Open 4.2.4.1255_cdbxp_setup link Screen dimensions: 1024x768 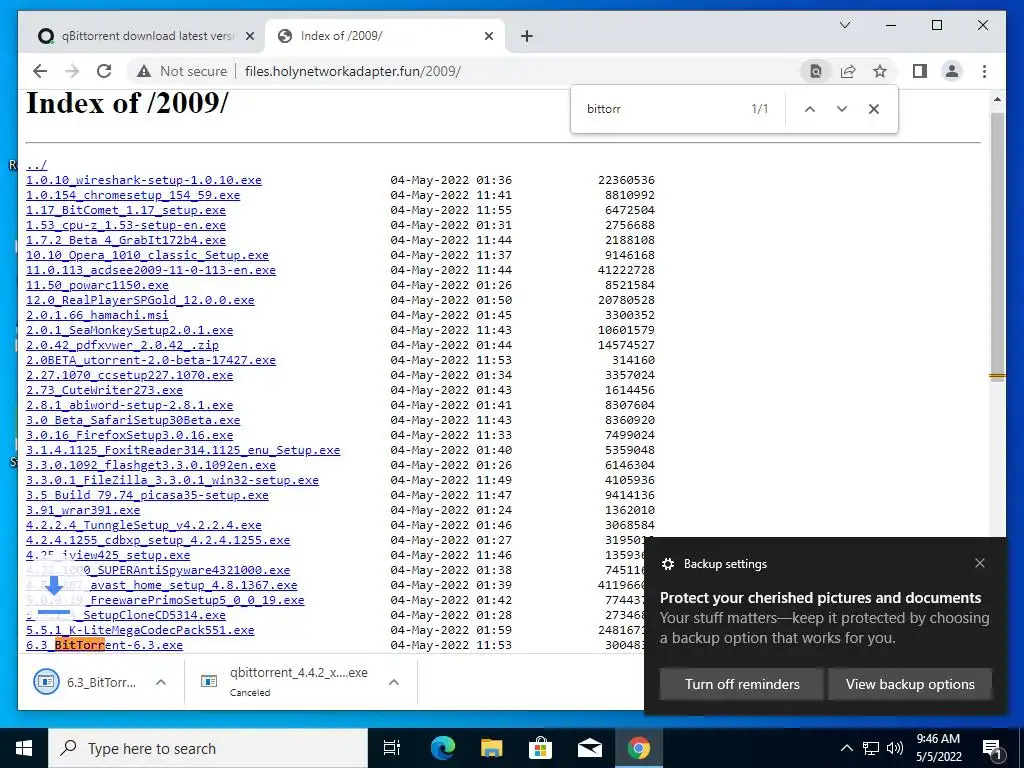click(x=158, y=541)
